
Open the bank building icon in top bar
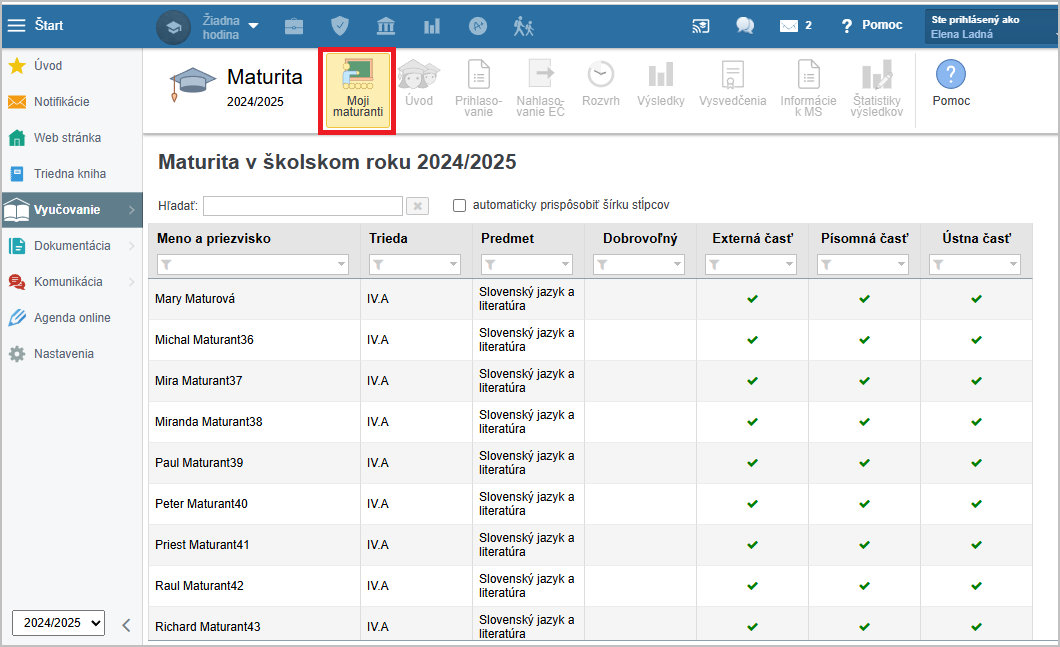tap(386, 26)
